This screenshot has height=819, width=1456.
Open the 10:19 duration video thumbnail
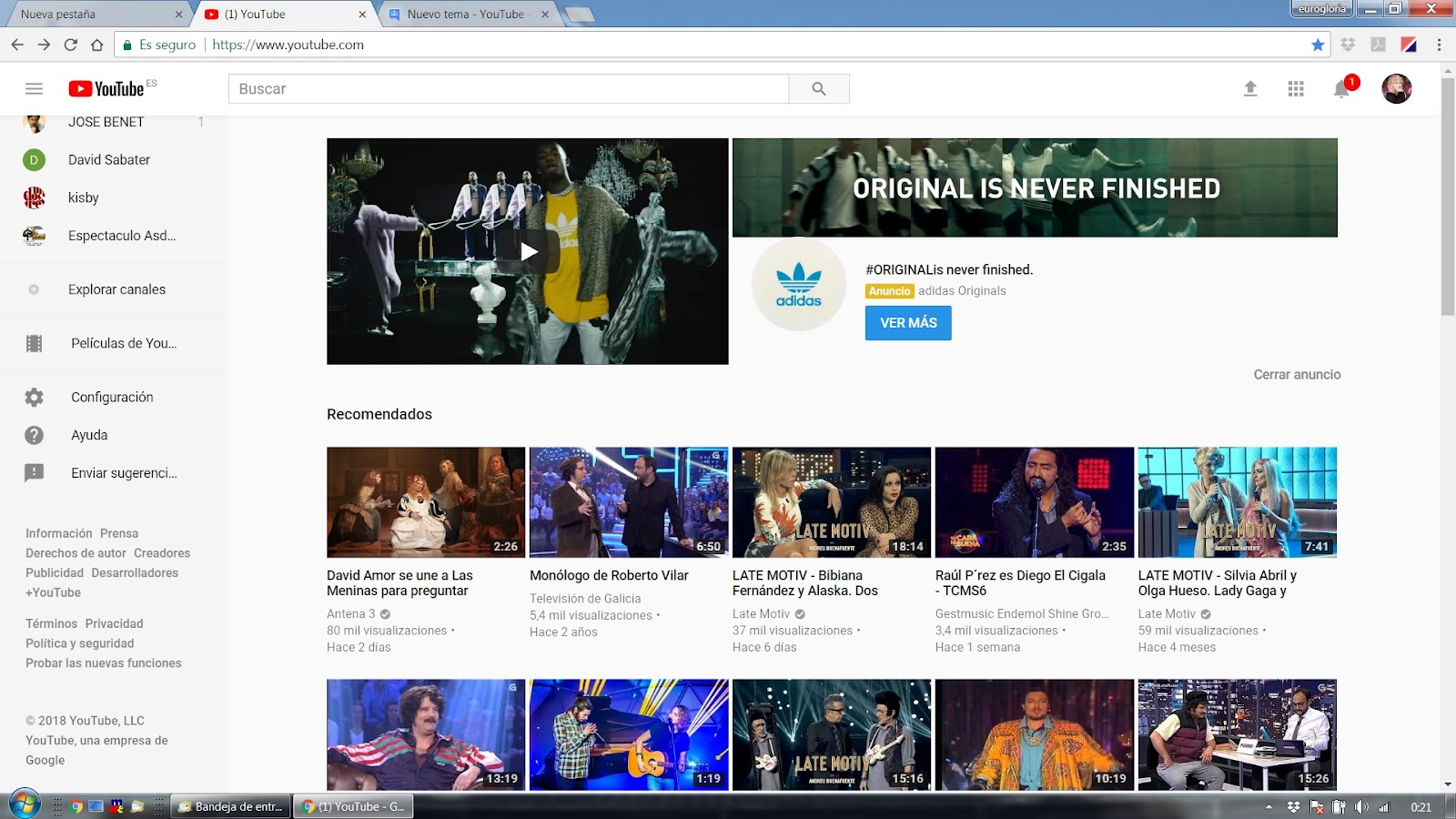coord(1035,734)
